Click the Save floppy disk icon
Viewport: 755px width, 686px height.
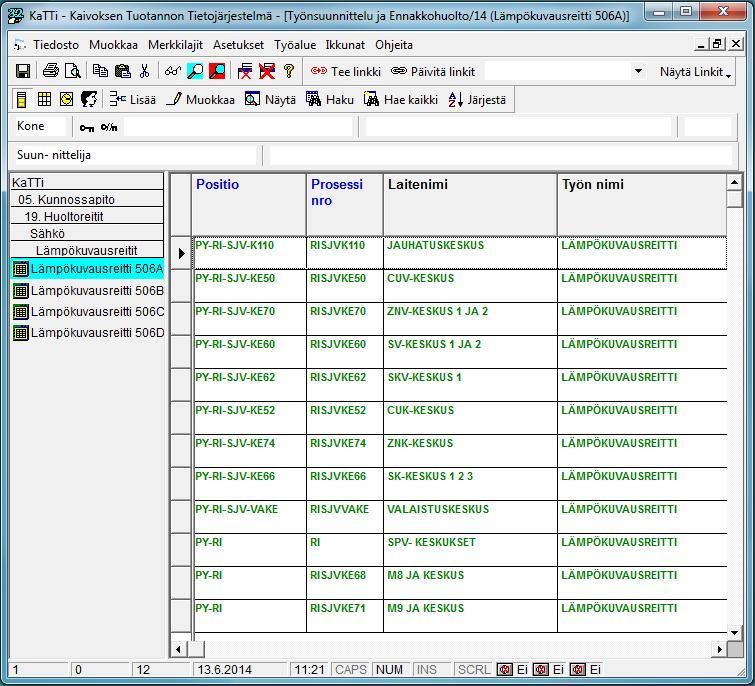click(x=23, y=71)
